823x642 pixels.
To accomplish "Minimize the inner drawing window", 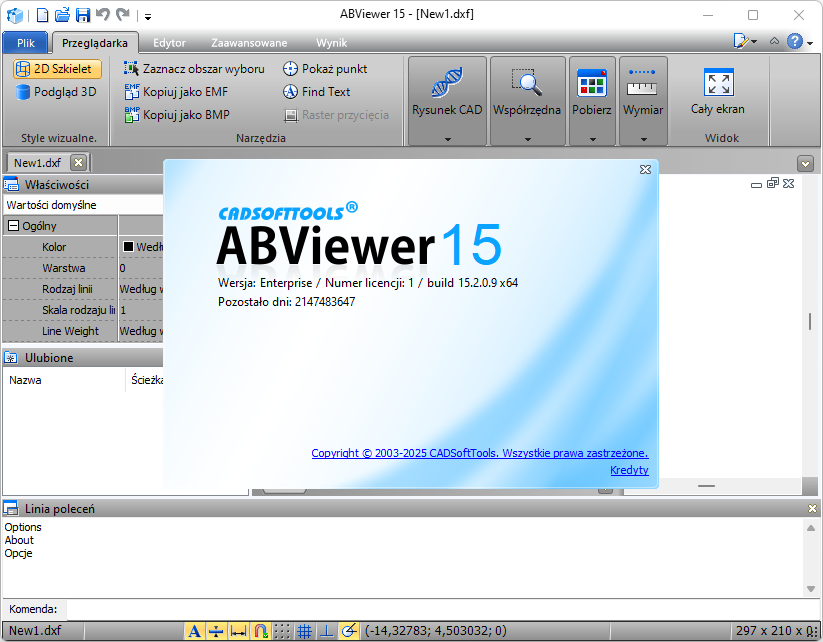I will click(756, 185).
